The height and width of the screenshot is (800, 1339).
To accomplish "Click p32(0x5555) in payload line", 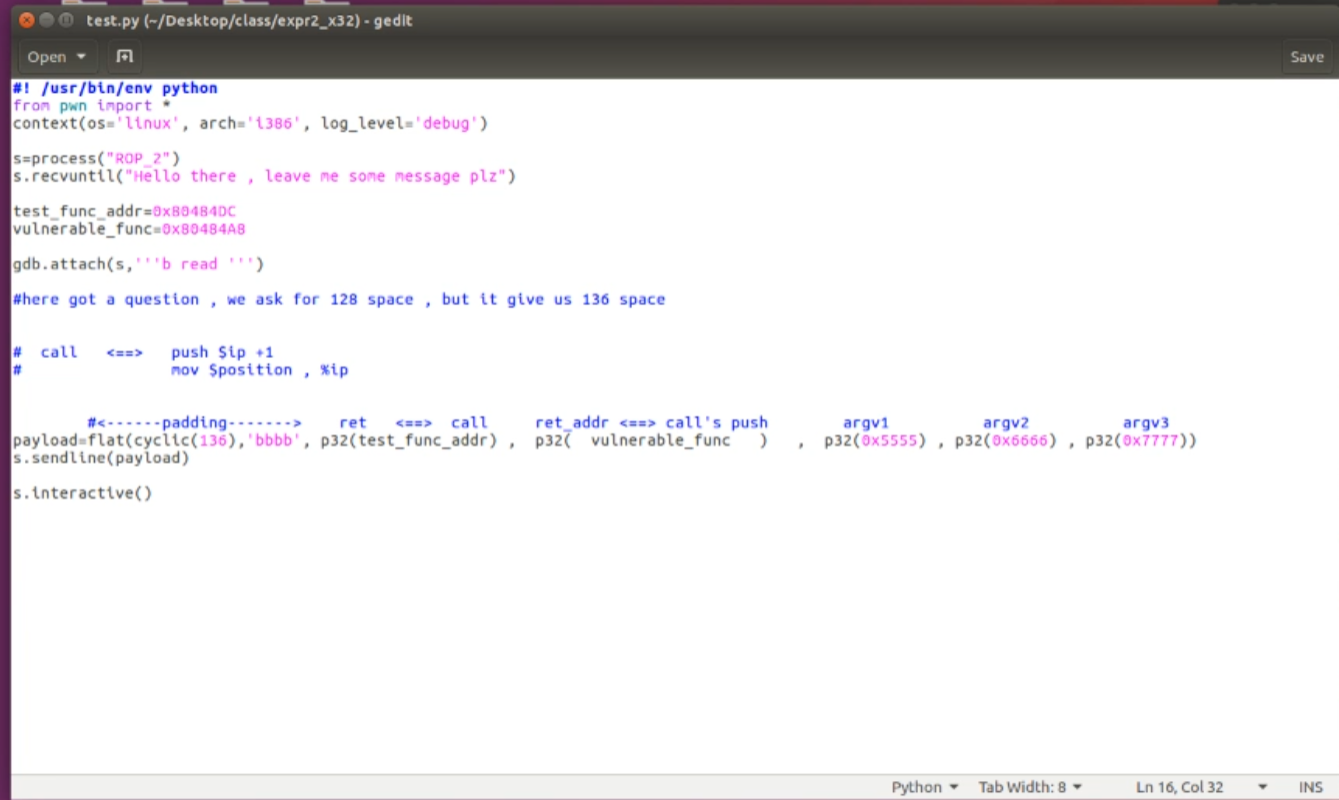I will tap(875, 441).
